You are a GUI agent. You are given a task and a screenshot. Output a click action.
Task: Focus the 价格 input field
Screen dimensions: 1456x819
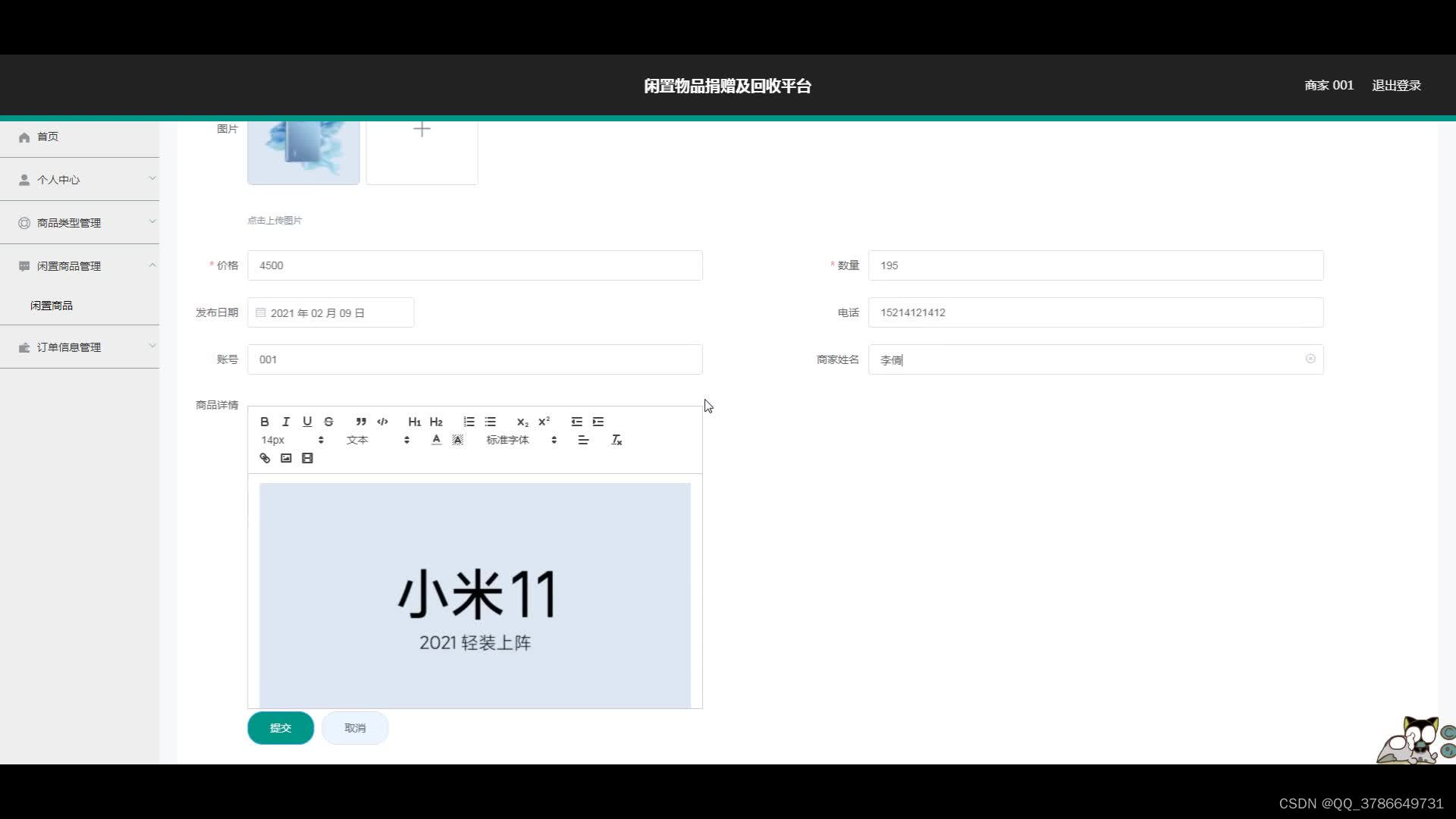point(475,265)
